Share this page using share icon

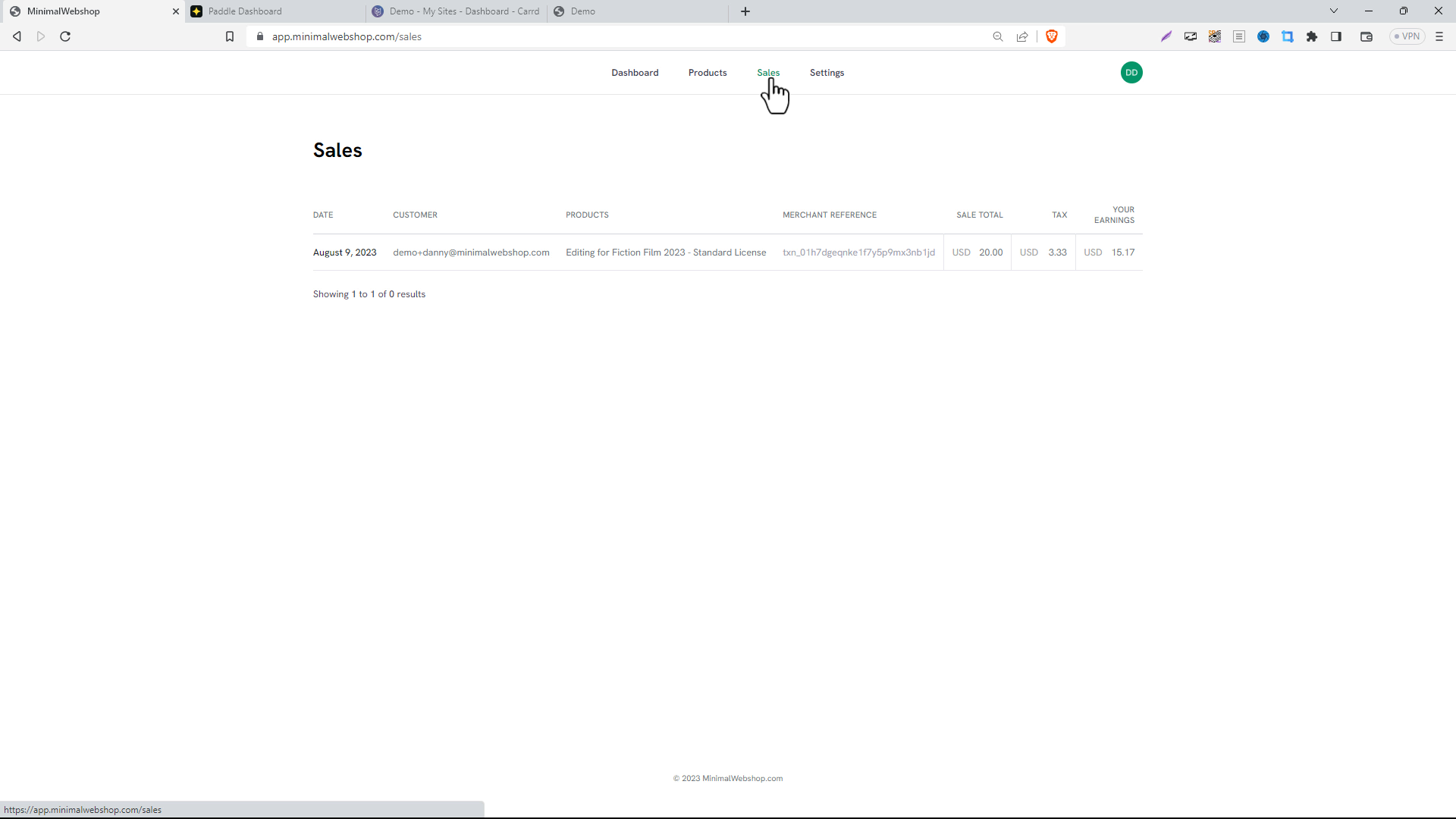(1022, 36)
